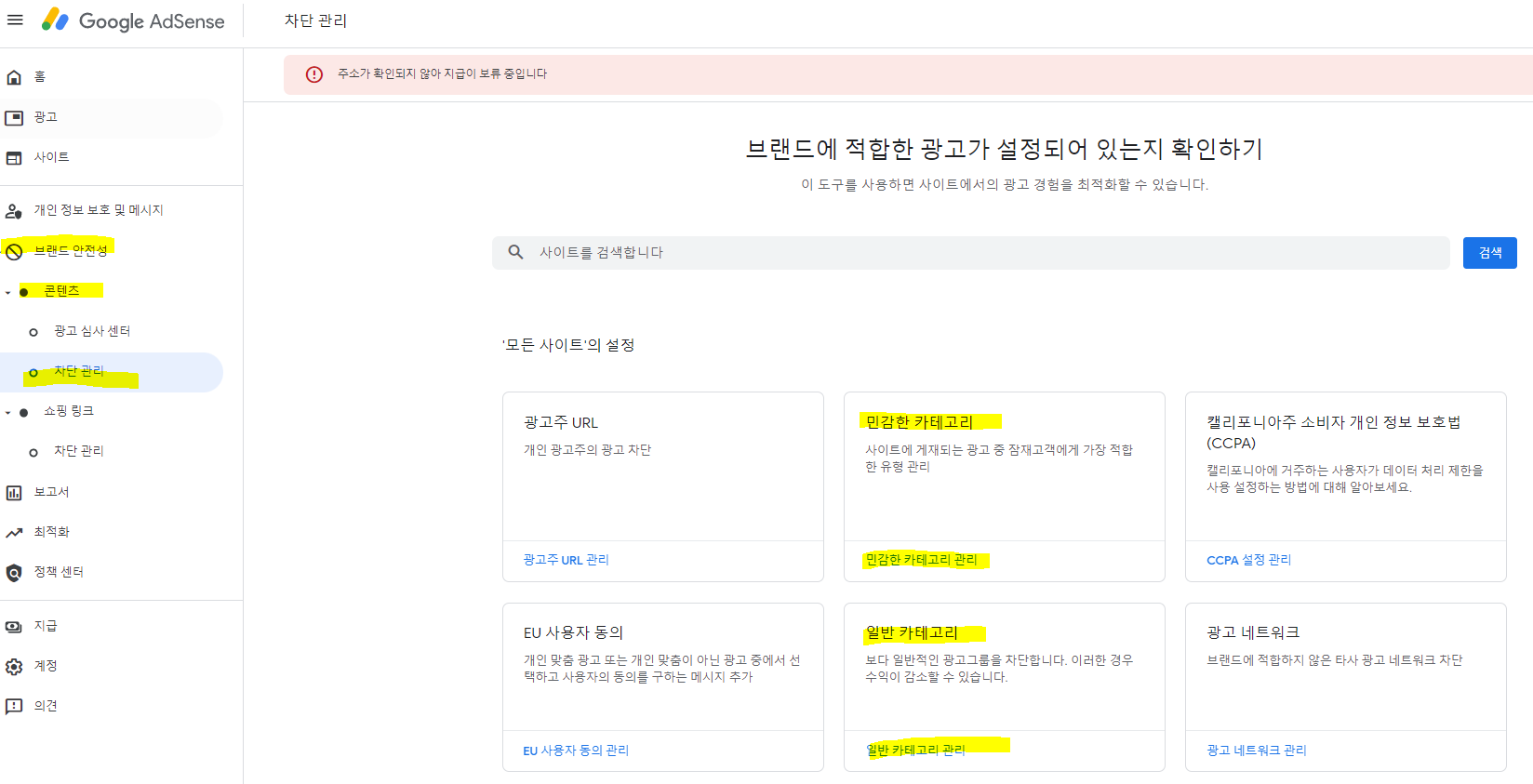Click the 정책 센터 shield icon
The height and width of the screenshot is (784, 1533).
click(14, 573)
